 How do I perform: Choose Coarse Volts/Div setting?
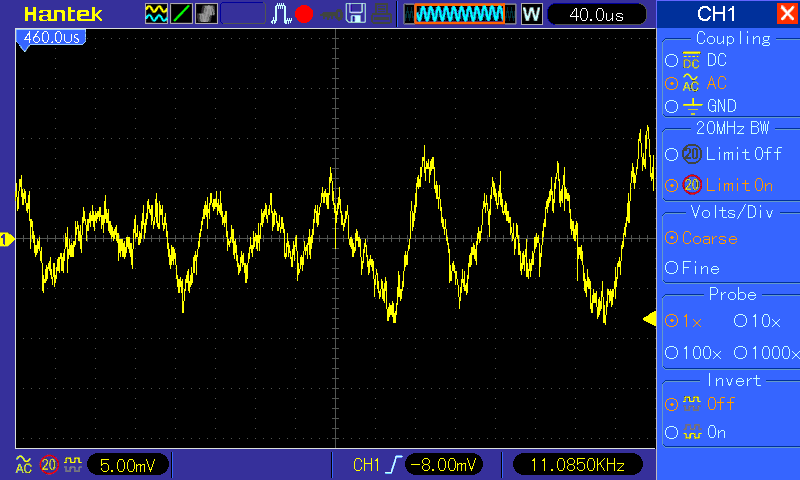[671, 238]
